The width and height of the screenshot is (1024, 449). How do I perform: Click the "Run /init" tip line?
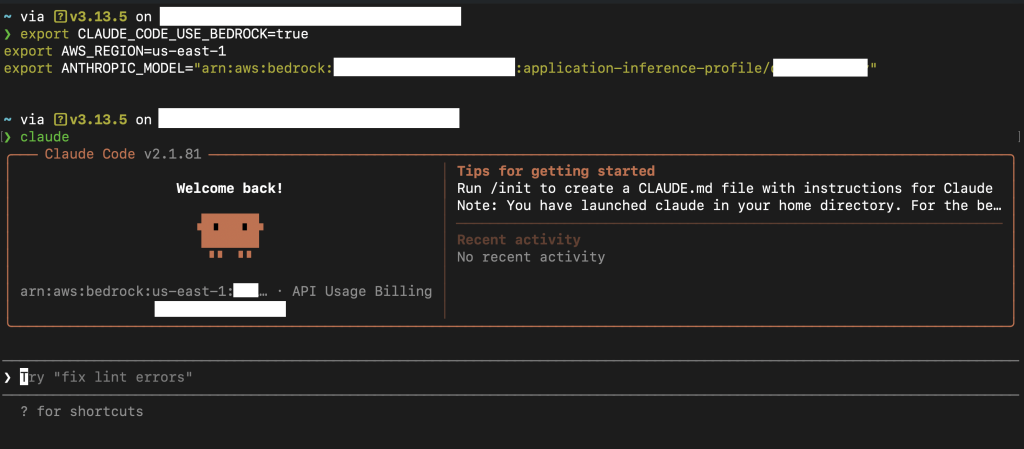724,188
